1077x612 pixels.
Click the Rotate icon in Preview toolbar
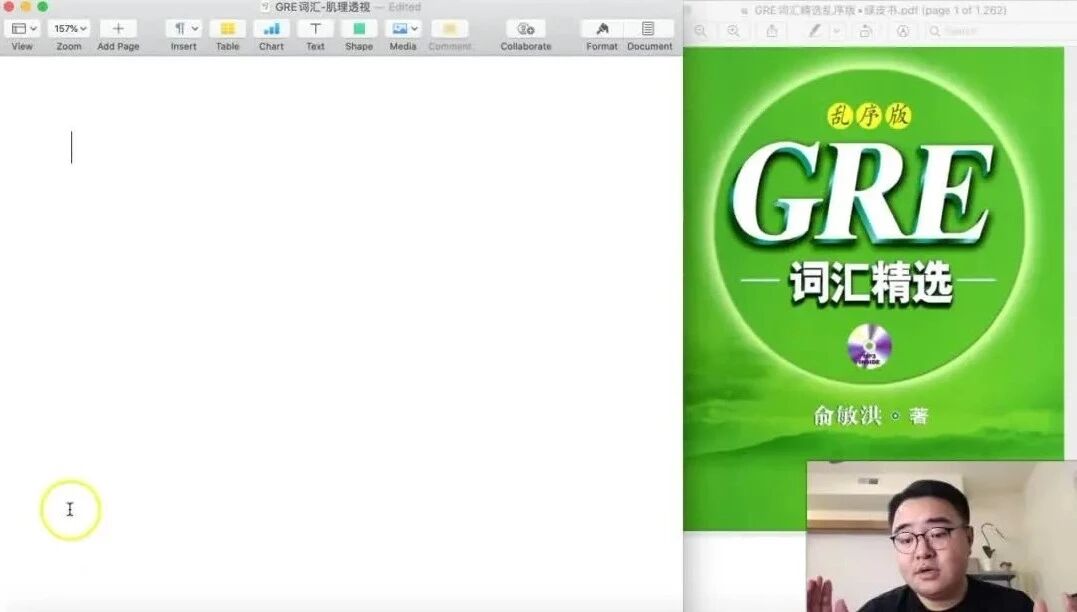pos(866,31)
